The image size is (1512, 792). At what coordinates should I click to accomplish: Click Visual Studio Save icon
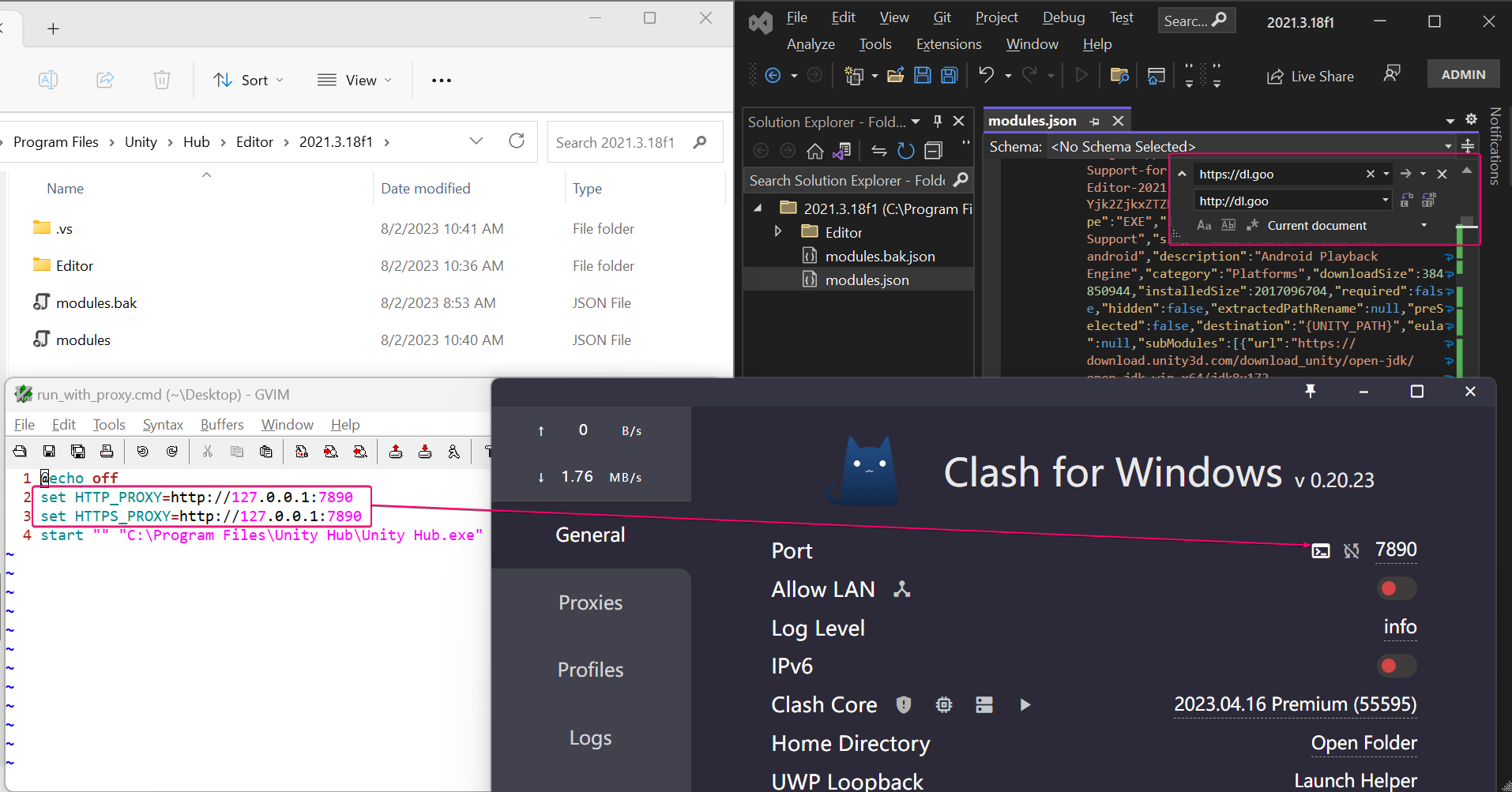tap(923, 75)
